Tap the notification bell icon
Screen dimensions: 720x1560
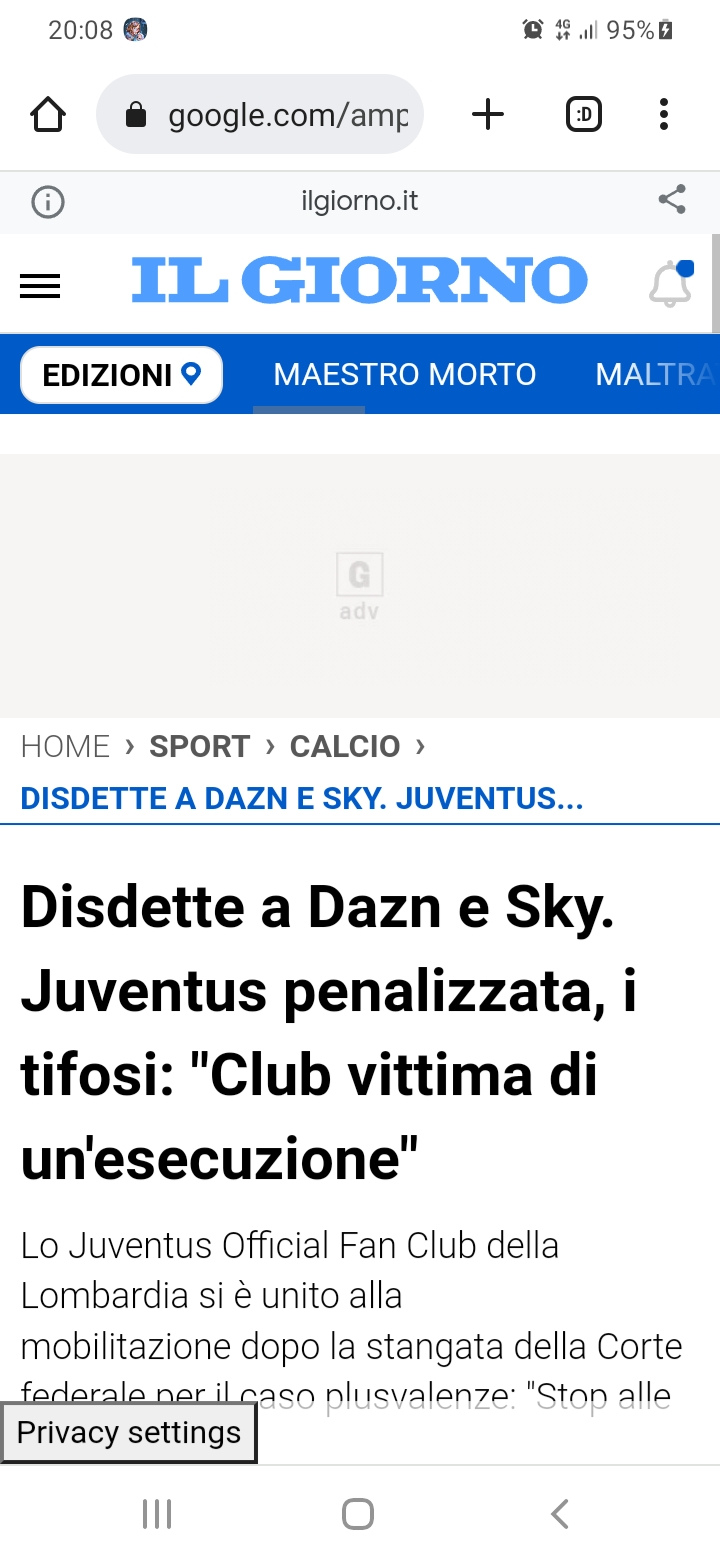(671, 283)
